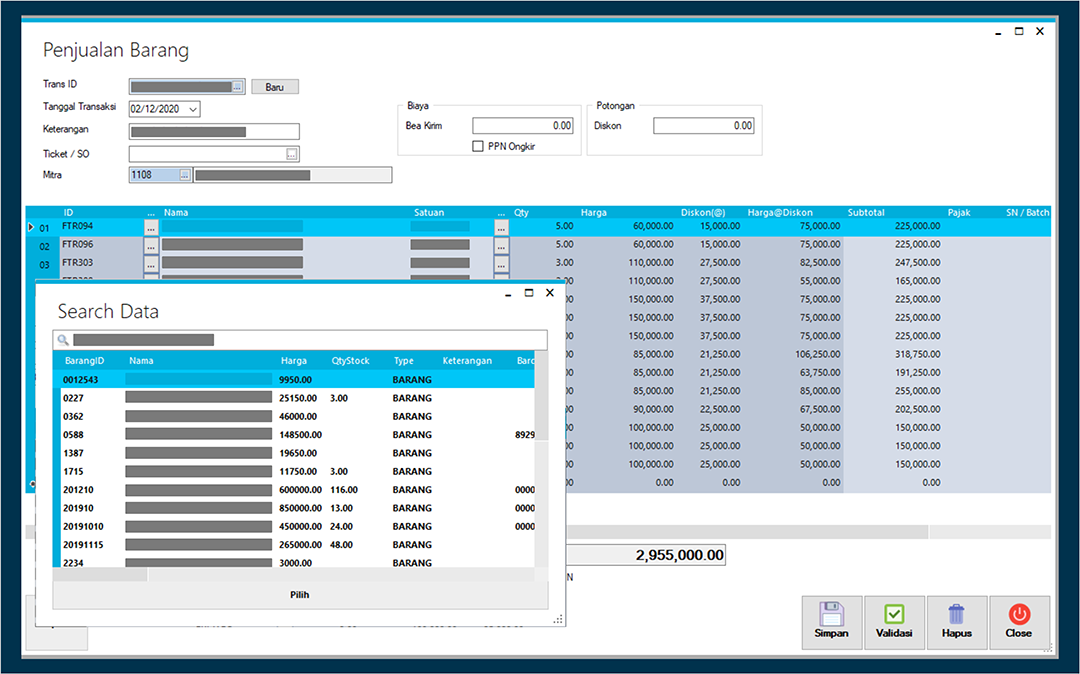The image size is (1080, 674).
Task: Click the Hapus trash bin icon
Action: [957, 613]
